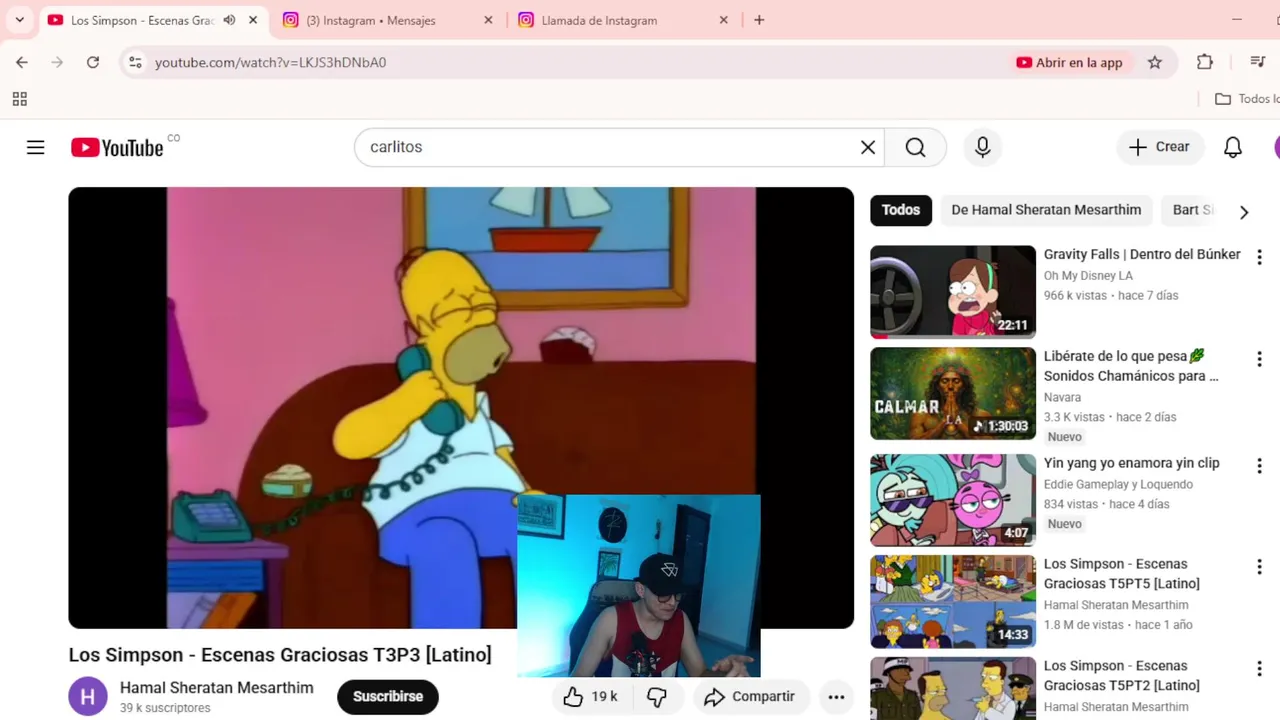Open Todos los marcadores bookmarks folder
The height and width of the screenshot is (720, 1280).
(1247, 99)
